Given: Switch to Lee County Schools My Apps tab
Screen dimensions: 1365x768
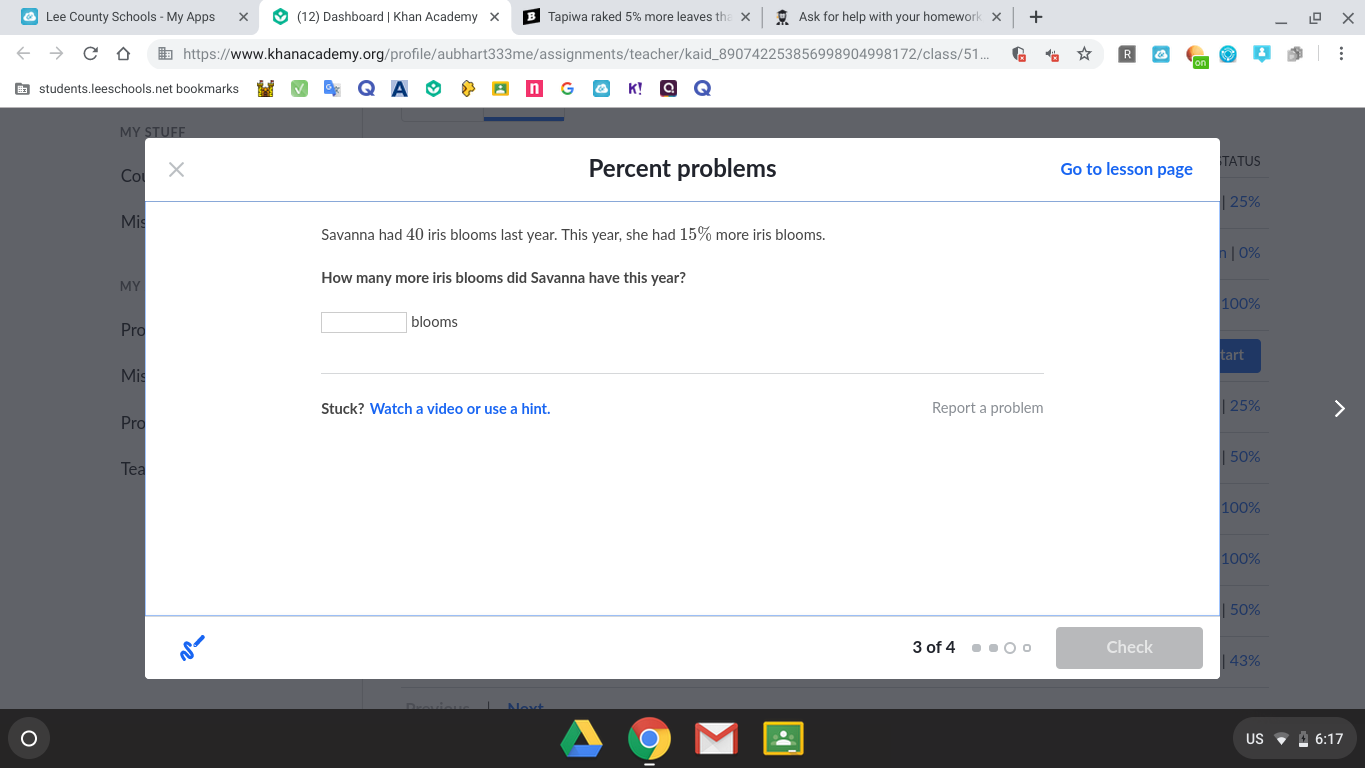Looking at the screenshot, I should (x=130, y=17).
